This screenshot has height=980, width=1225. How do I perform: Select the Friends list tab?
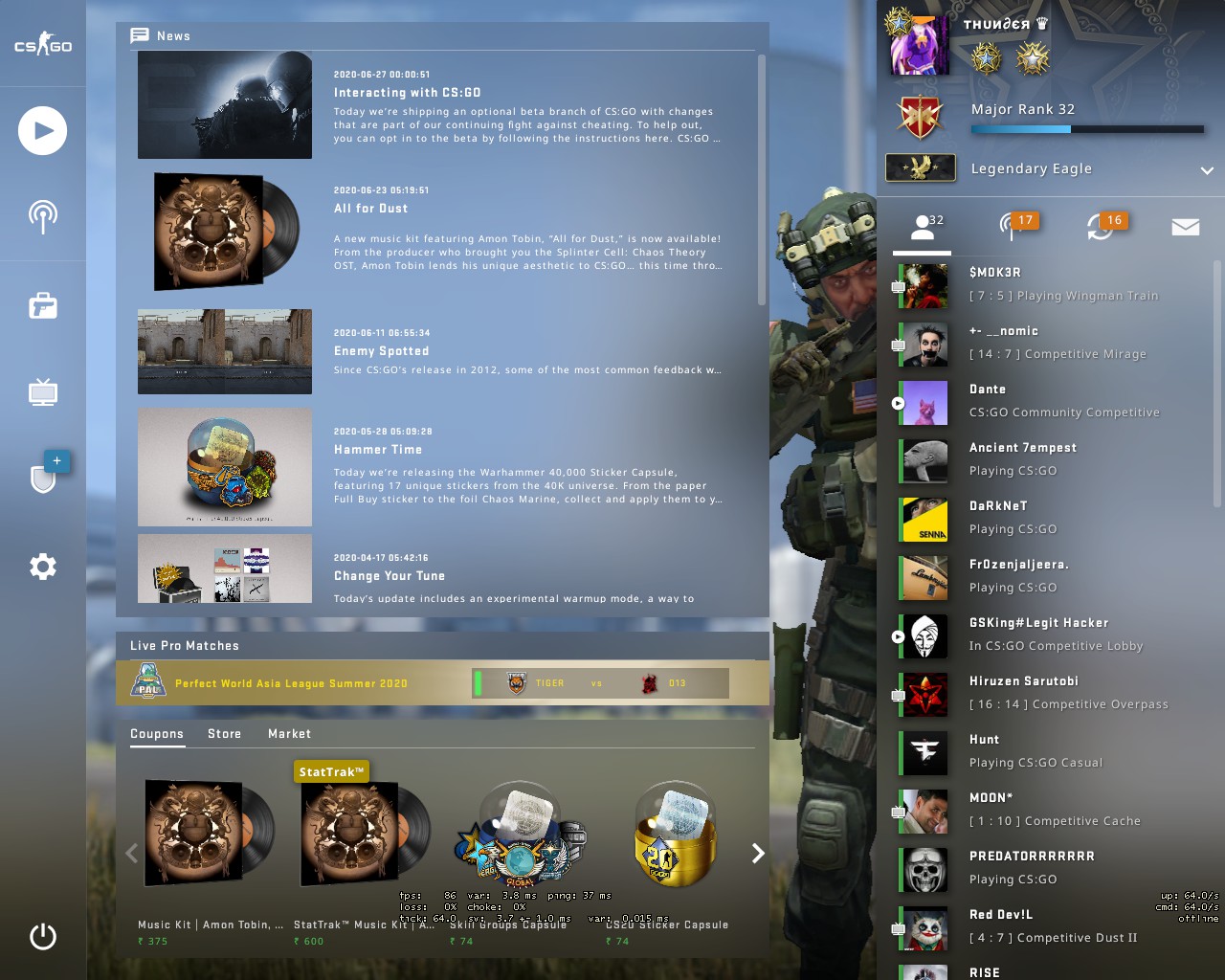pyautogui.click(x=923, y=228)
